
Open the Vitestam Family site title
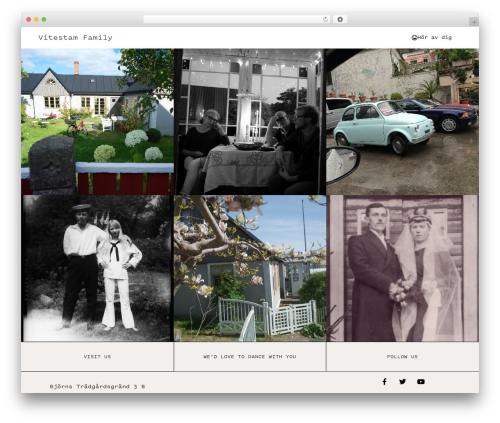click(x=75, y=38)
